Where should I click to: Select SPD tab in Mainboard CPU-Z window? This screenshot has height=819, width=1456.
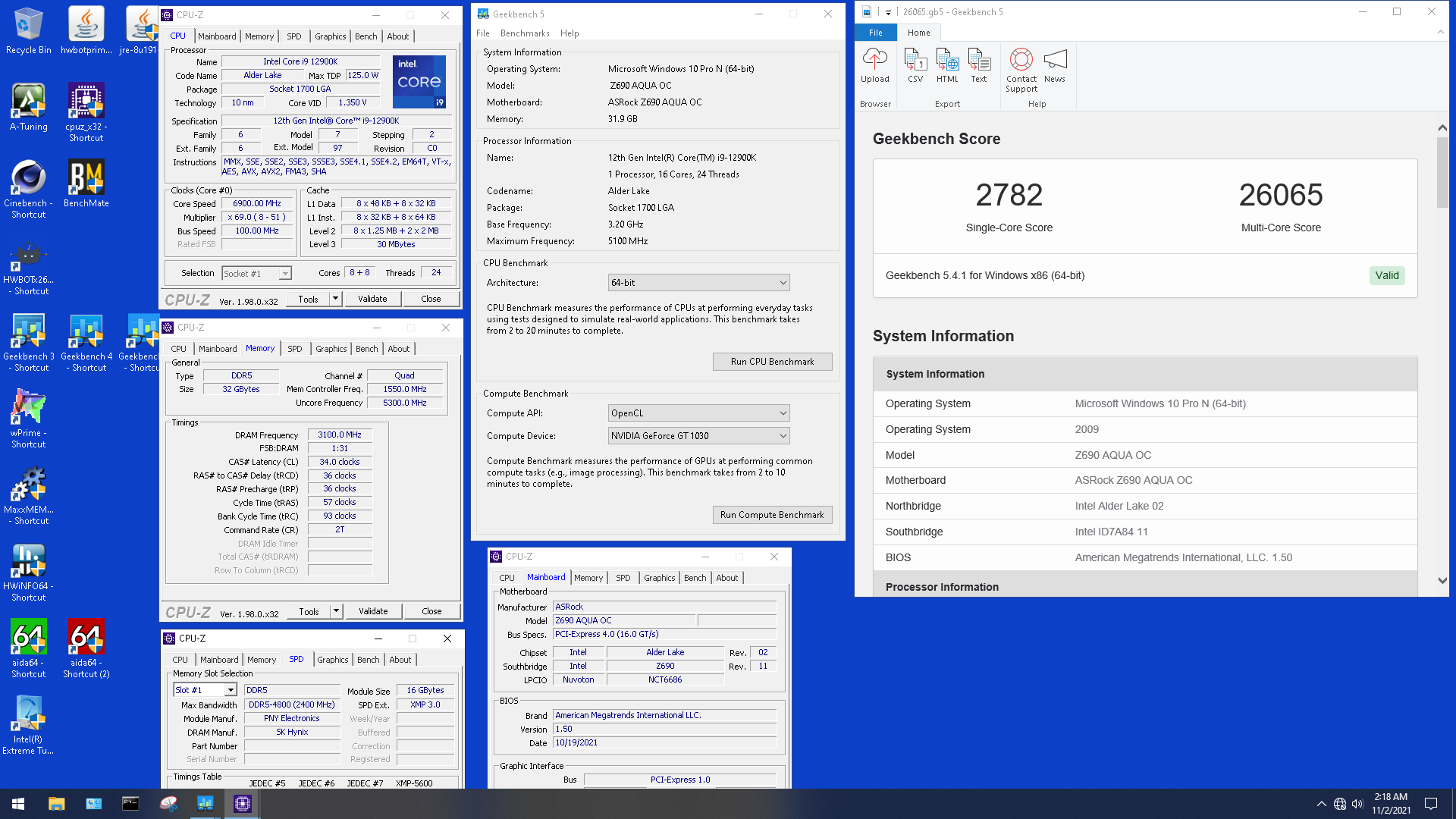pyautogui.click(x=623, y=578)
